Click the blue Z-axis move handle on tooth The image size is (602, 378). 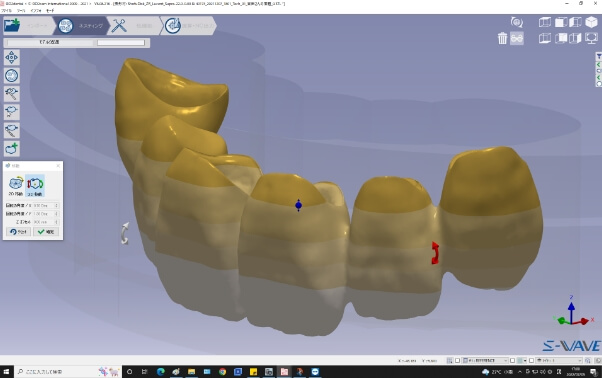pos(298,205)
